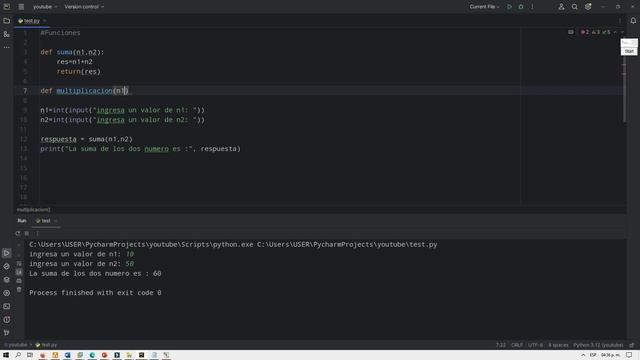Click multiplicacion() editor breadcrumb
The width and height of the screenshot is (640, 360).
click(33, 210)
